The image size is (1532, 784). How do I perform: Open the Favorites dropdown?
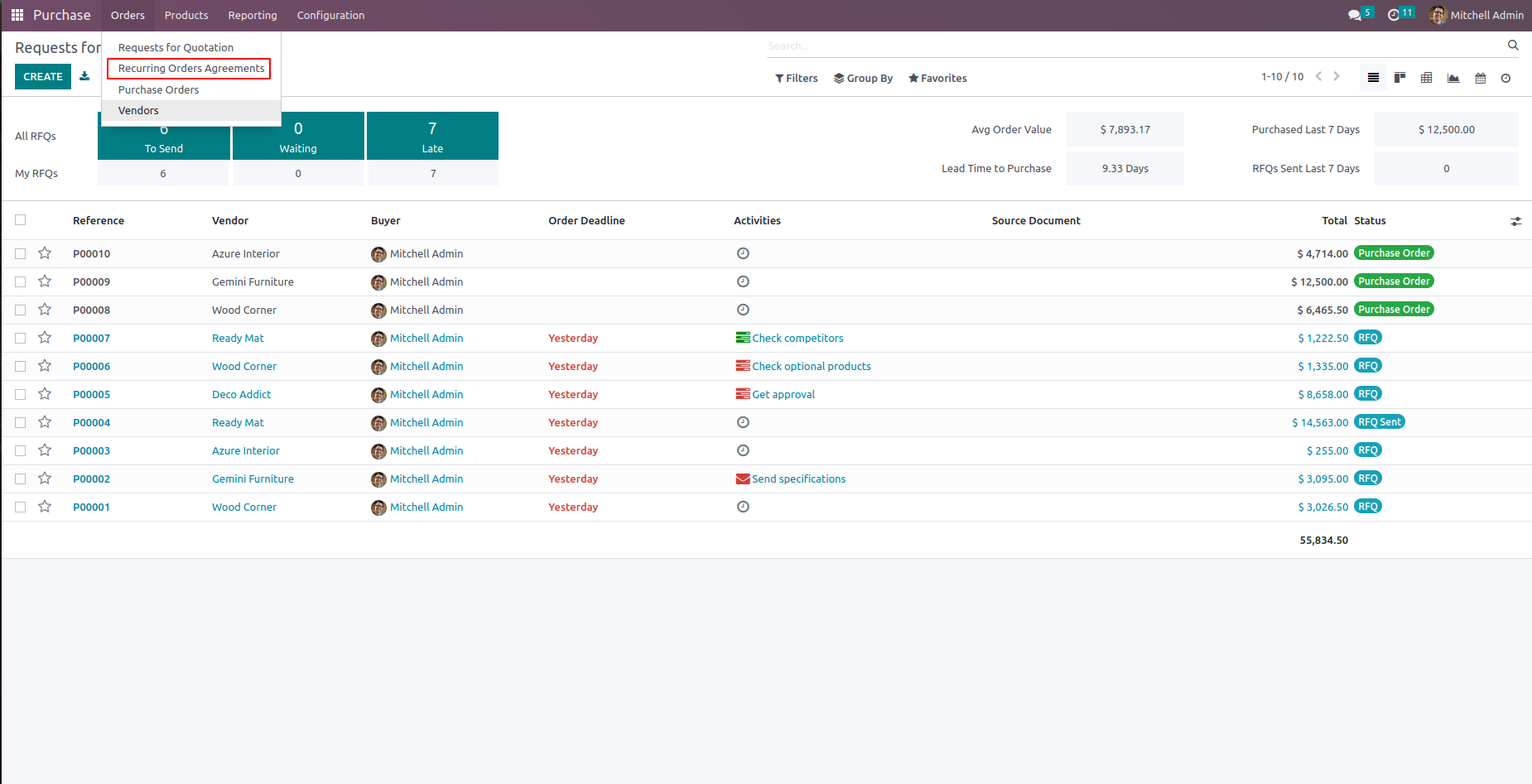[937, 78]
